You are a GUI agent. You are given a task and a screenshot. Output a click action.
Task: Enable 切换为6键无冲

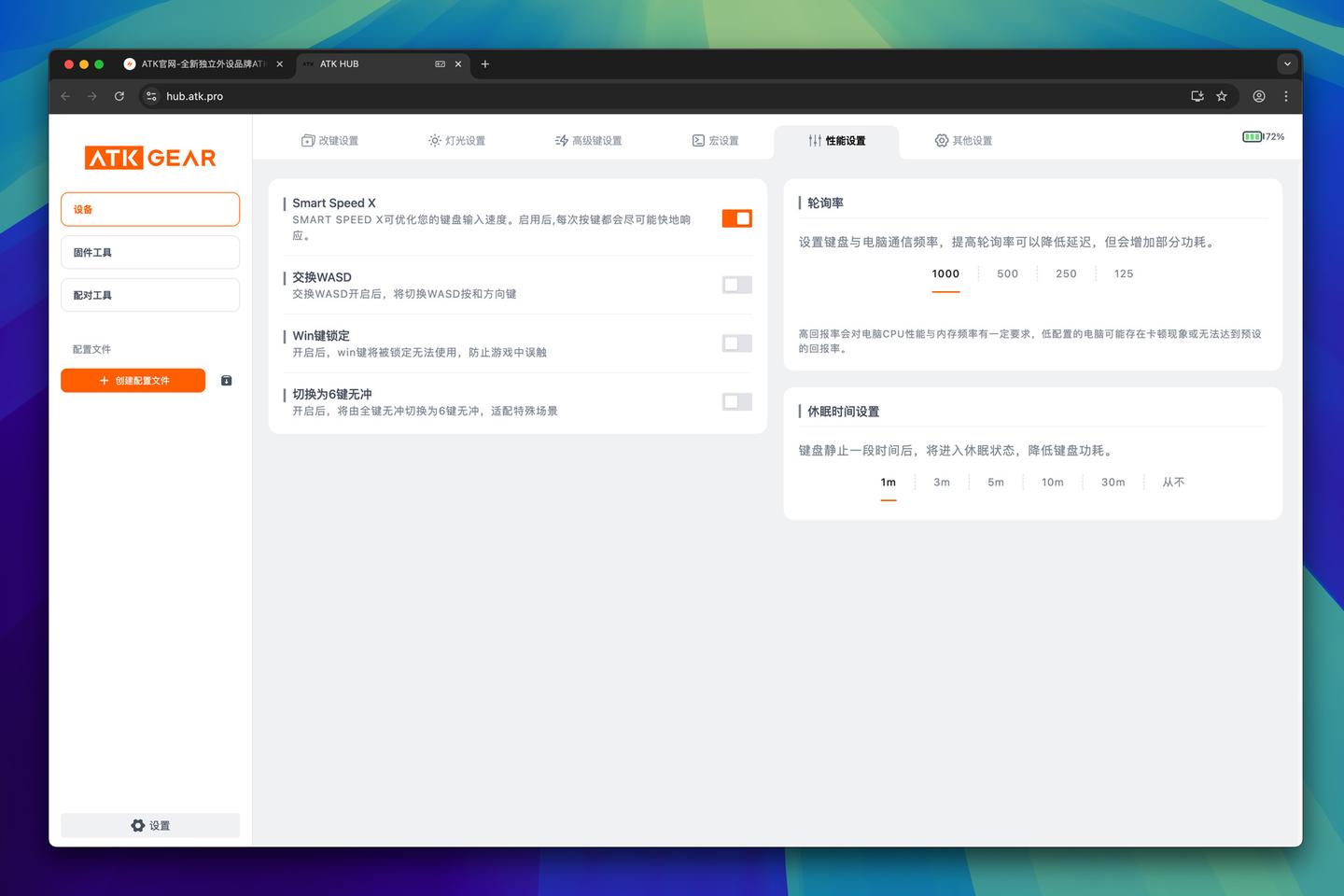pos(736,401)
